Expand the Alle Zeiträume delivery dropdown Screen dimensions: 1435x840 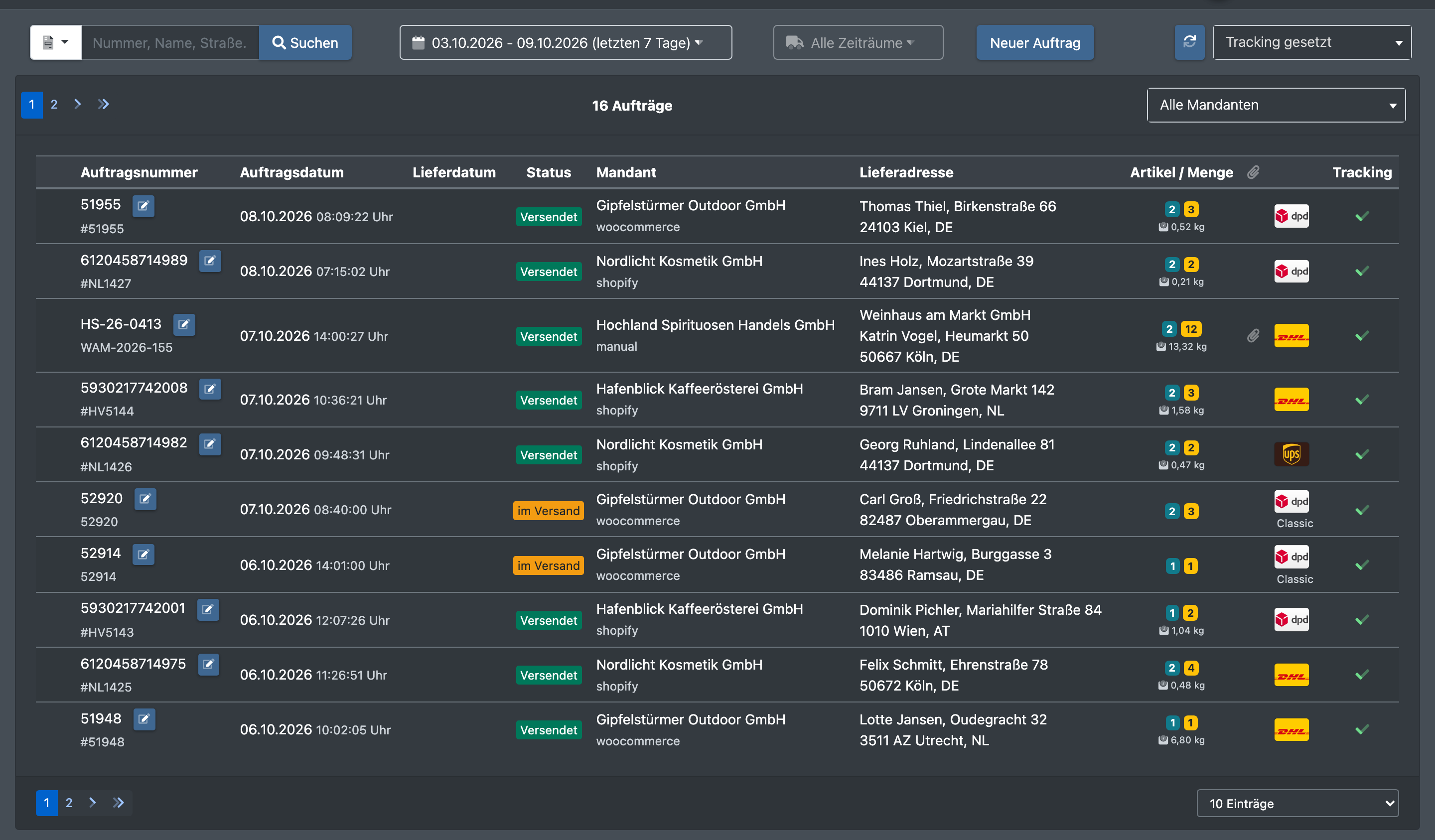pos(858,42)
